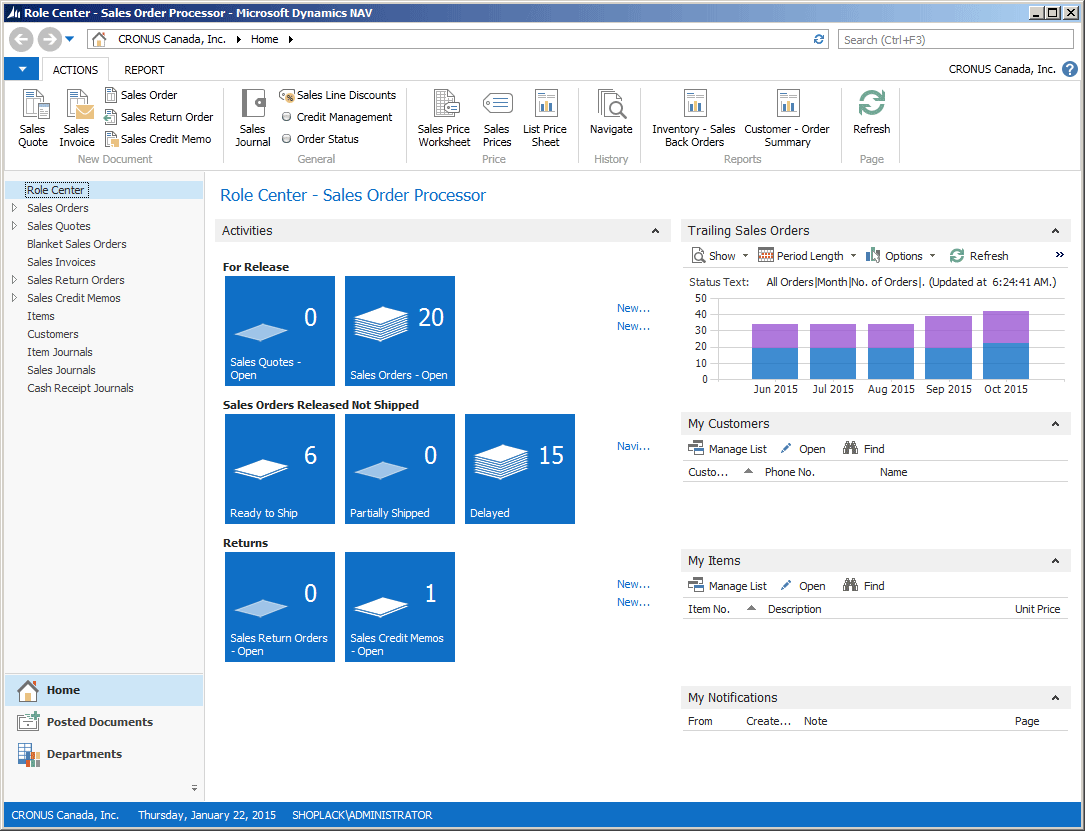Click the Sales Order document icon
This screenshot has width=1085, height=831.
pos(111,95)
